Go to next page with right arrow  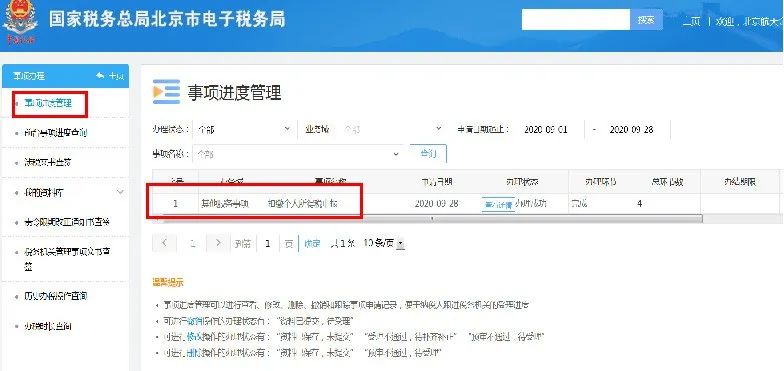218,244
